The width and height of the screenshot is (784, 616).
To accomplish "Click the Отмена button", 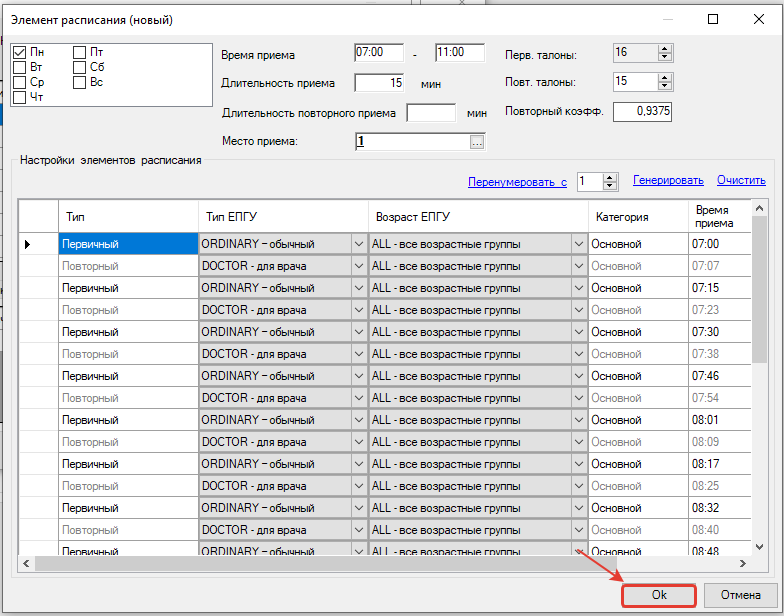I will [740, 595].
